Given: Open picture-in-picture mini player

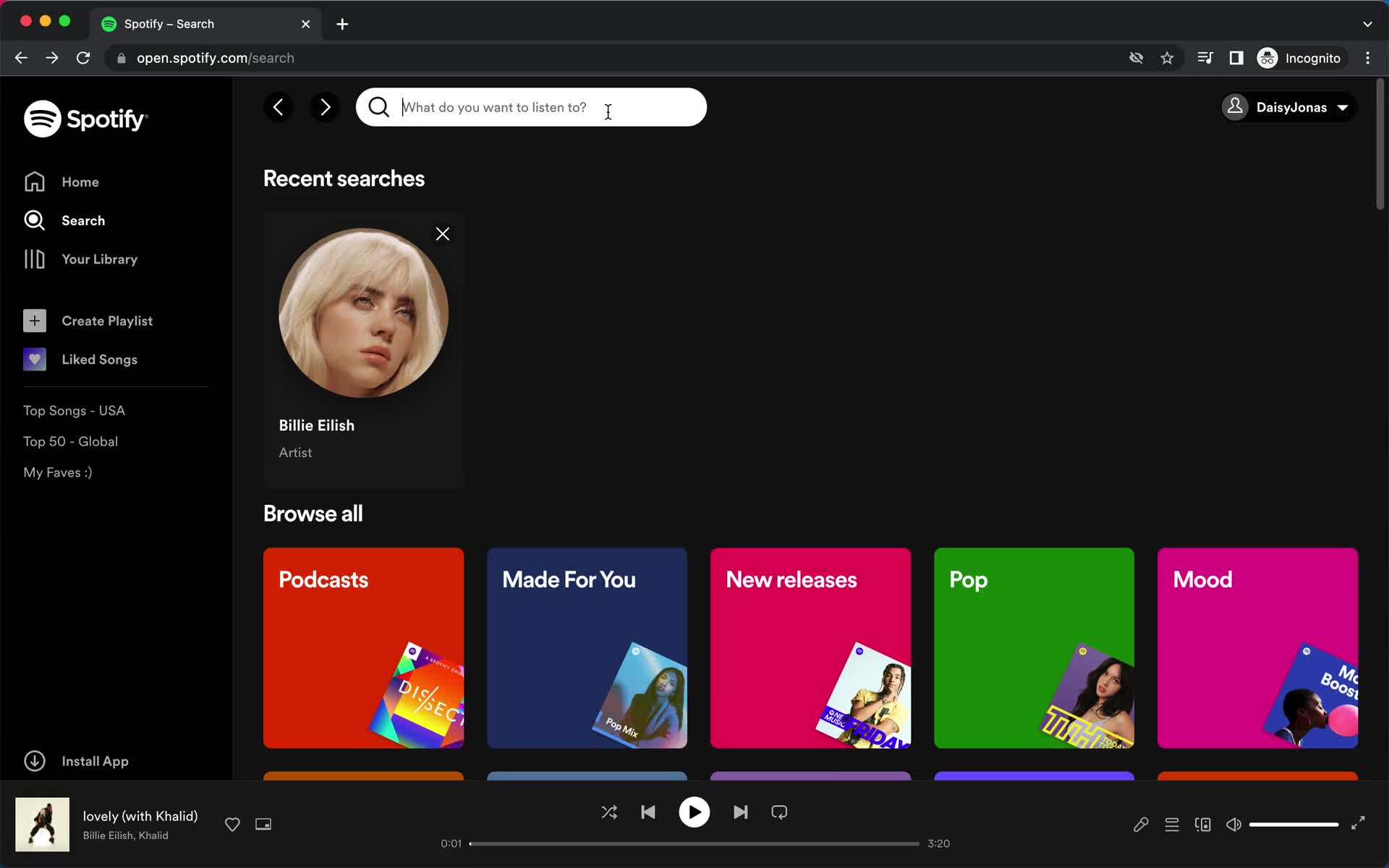Looking at the screenshot, I should 263,824.
